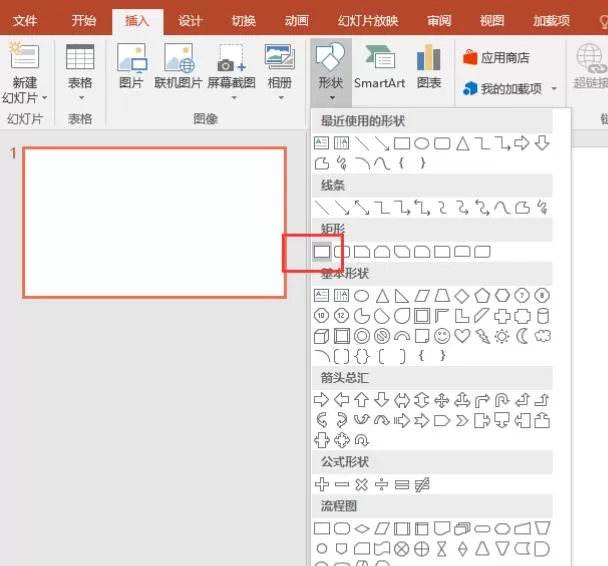
Task: Select the straight line under 线条
Action: click(x=322, y=208)
